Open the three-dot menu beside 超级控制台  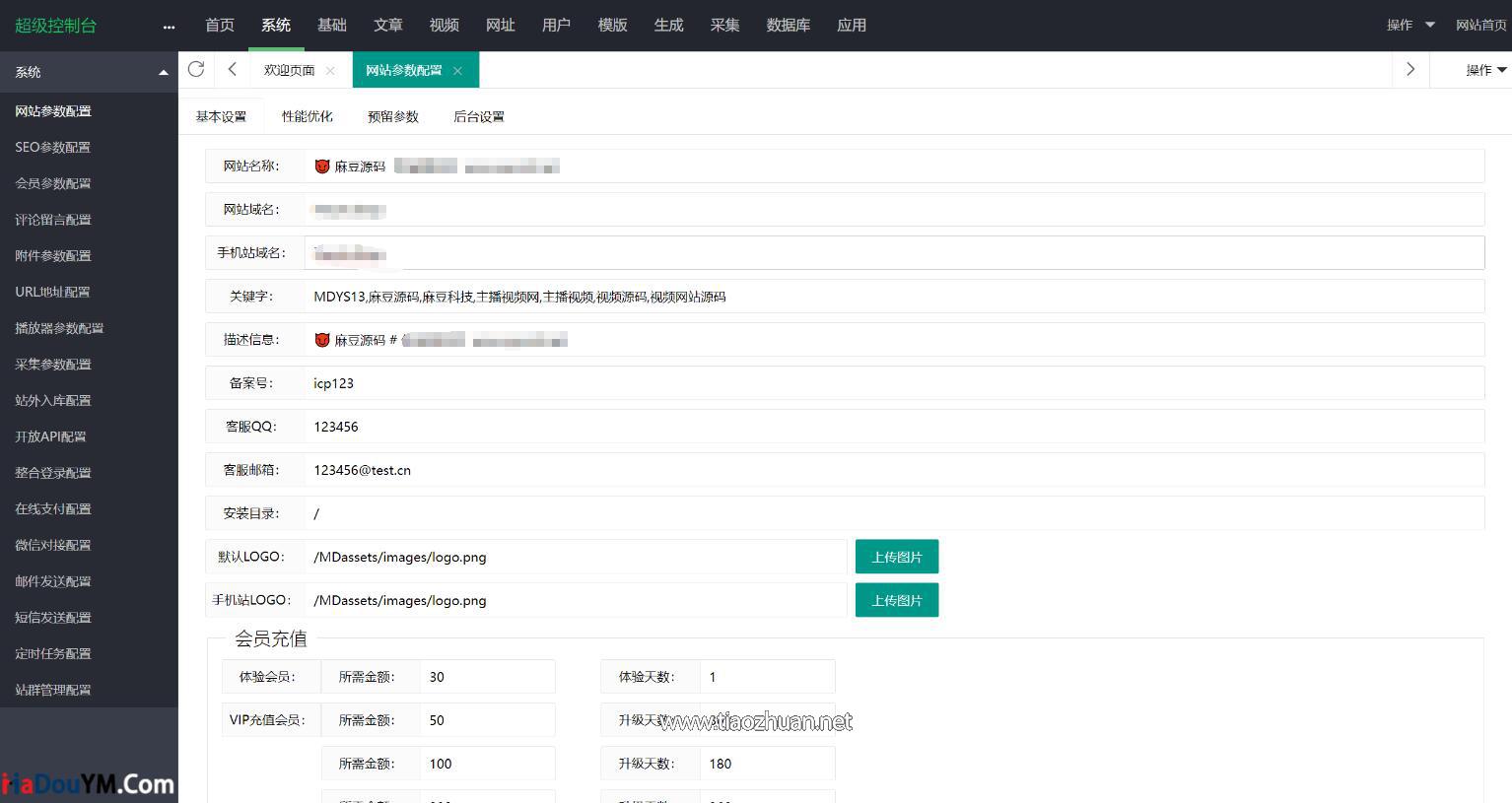tap(169, 27)
